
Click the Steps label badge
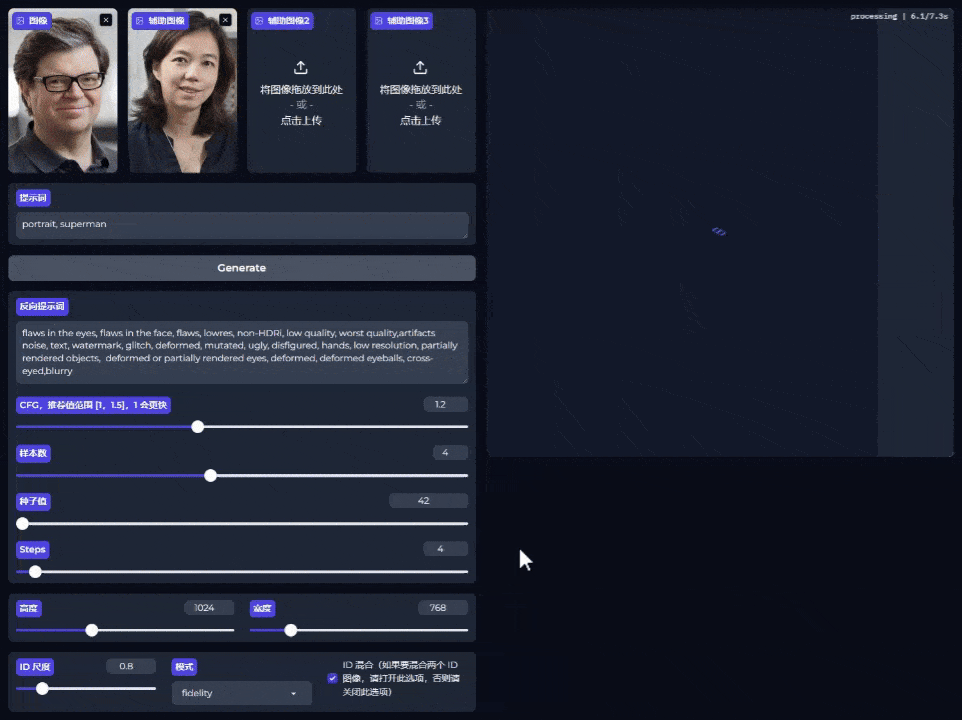coord(32,549)
